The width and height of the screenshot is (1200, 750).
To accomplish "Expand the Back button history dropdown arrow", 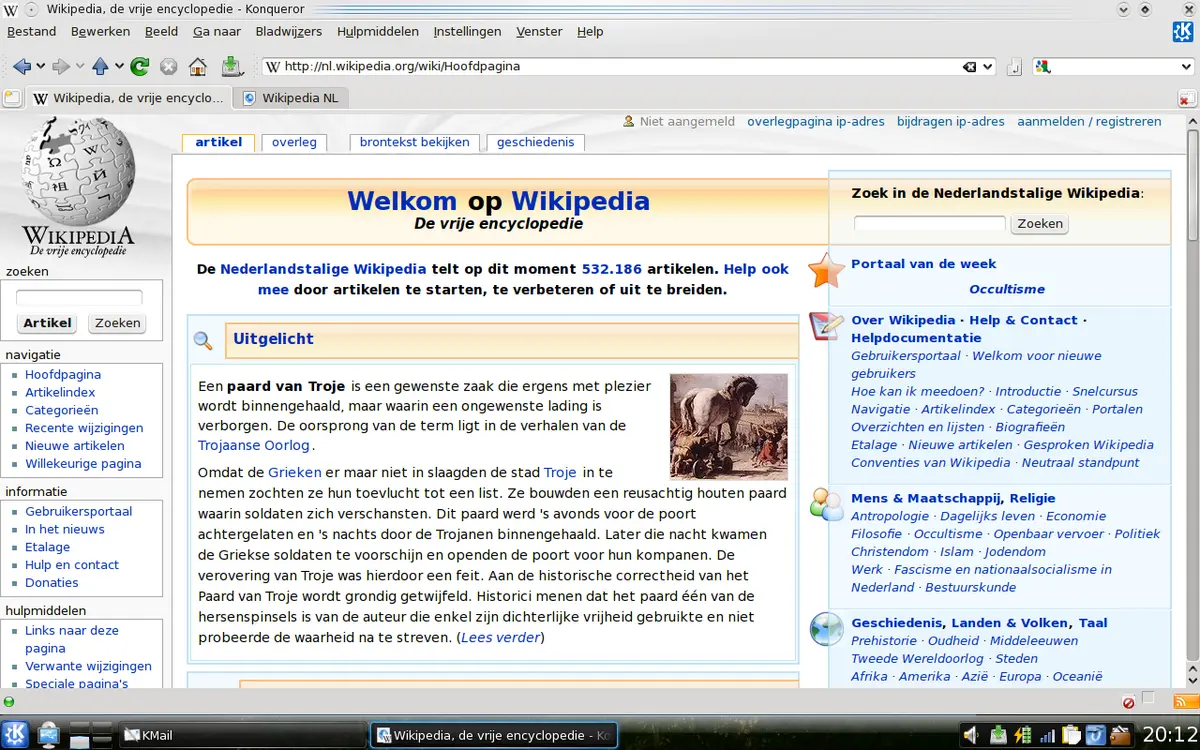I will (41, 67).
